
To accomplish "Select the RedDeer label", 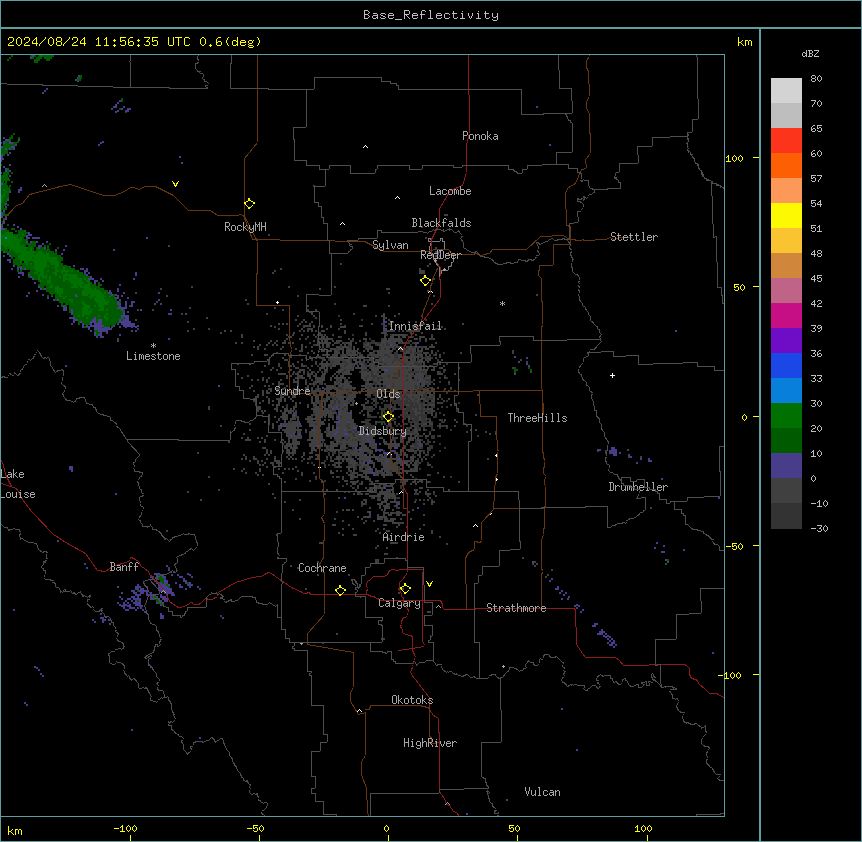I will (440, 255).
